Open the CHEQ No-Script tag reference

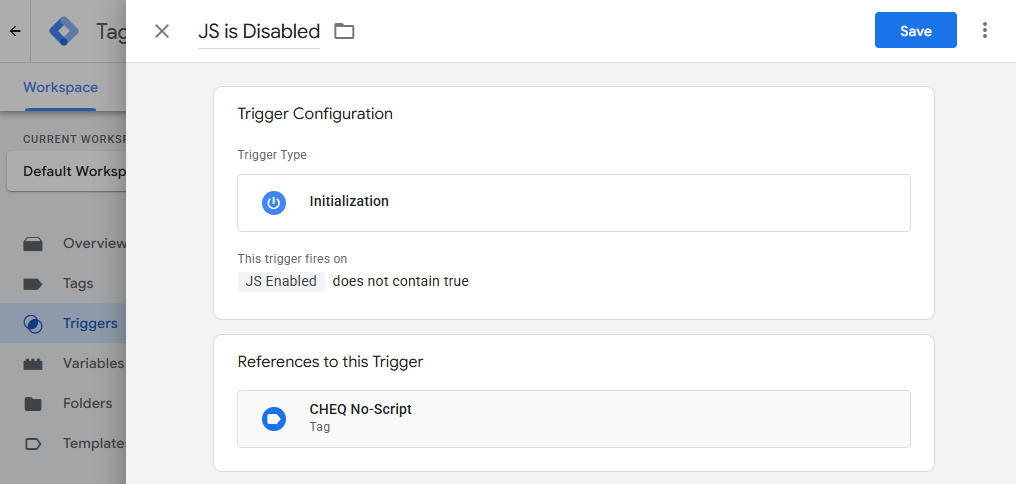(573, 419)
